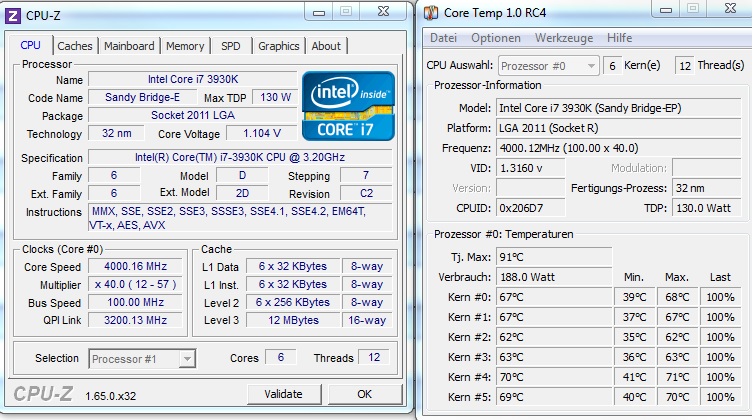Click the Stepping value 7
753x420 pixels.
366,176
